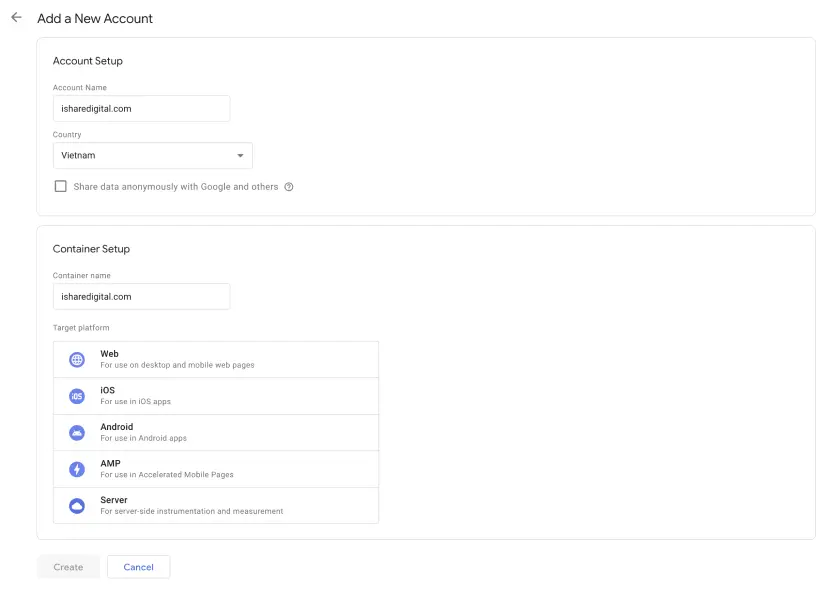Click the 'Target platform' label
The height and width of the screenshot is (591, 826).
click(x=81, y=328)
